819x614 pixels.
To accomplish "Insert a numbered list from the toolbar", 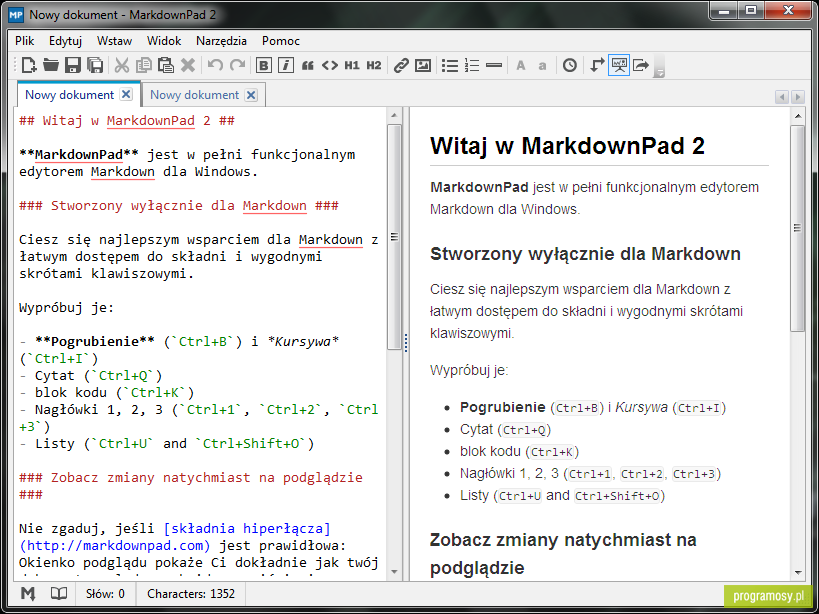I will pos(472,65).
